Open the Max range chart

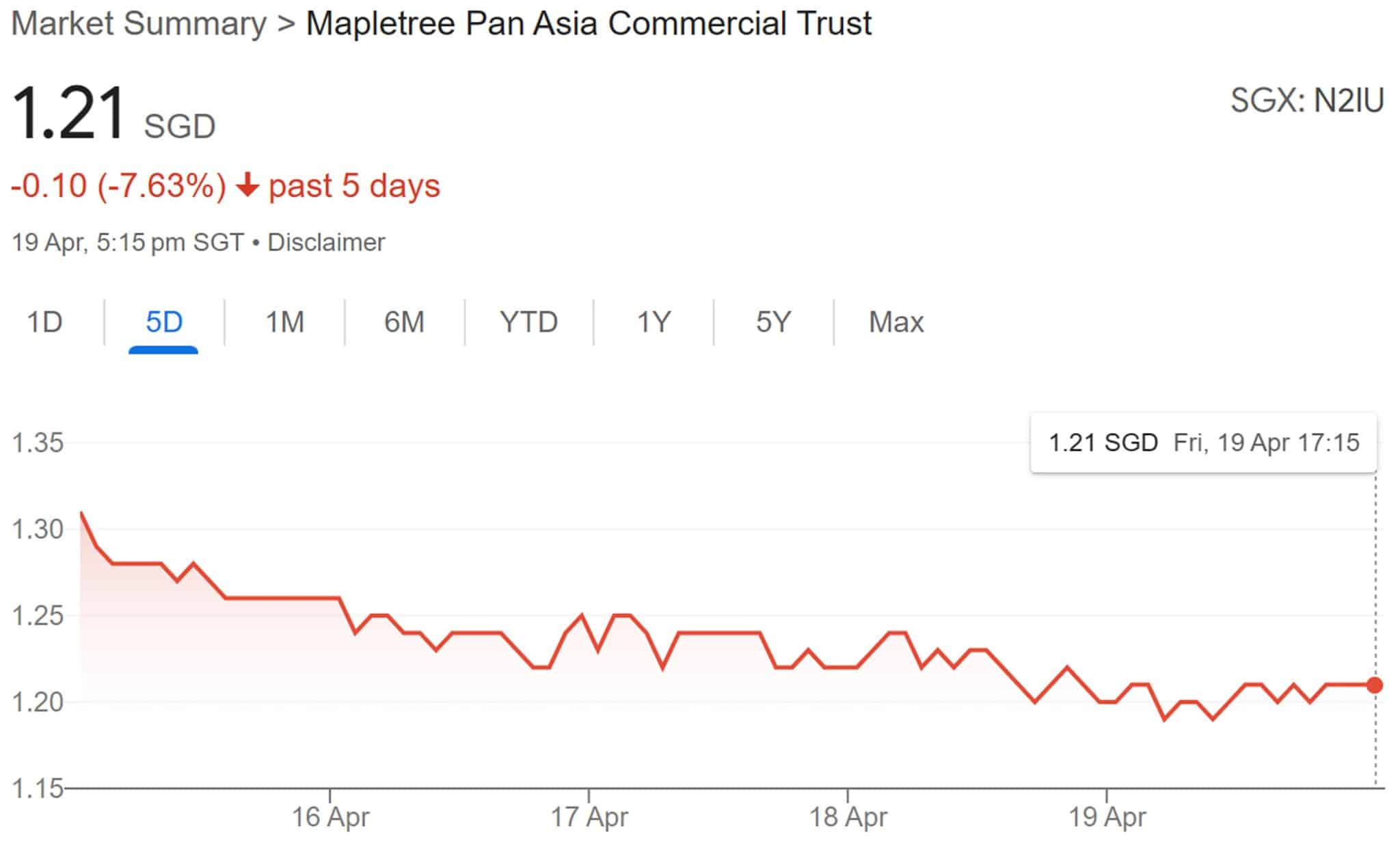(x=896, y=322)
